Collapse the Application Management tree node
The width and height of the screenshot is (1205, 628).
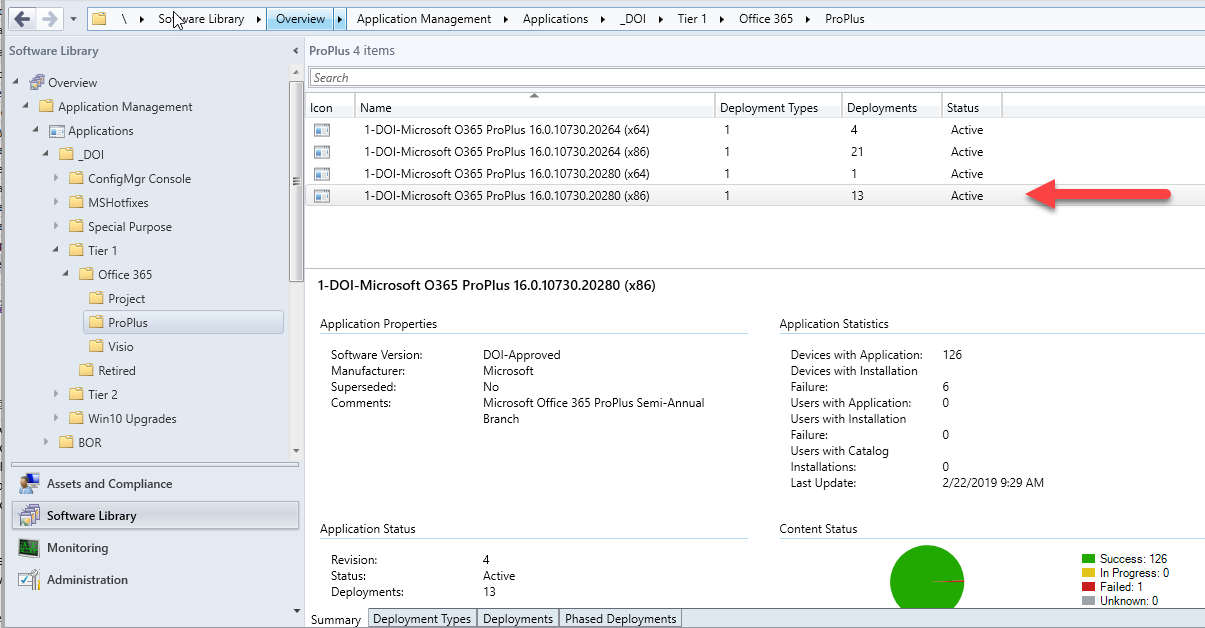coord(26,106)
